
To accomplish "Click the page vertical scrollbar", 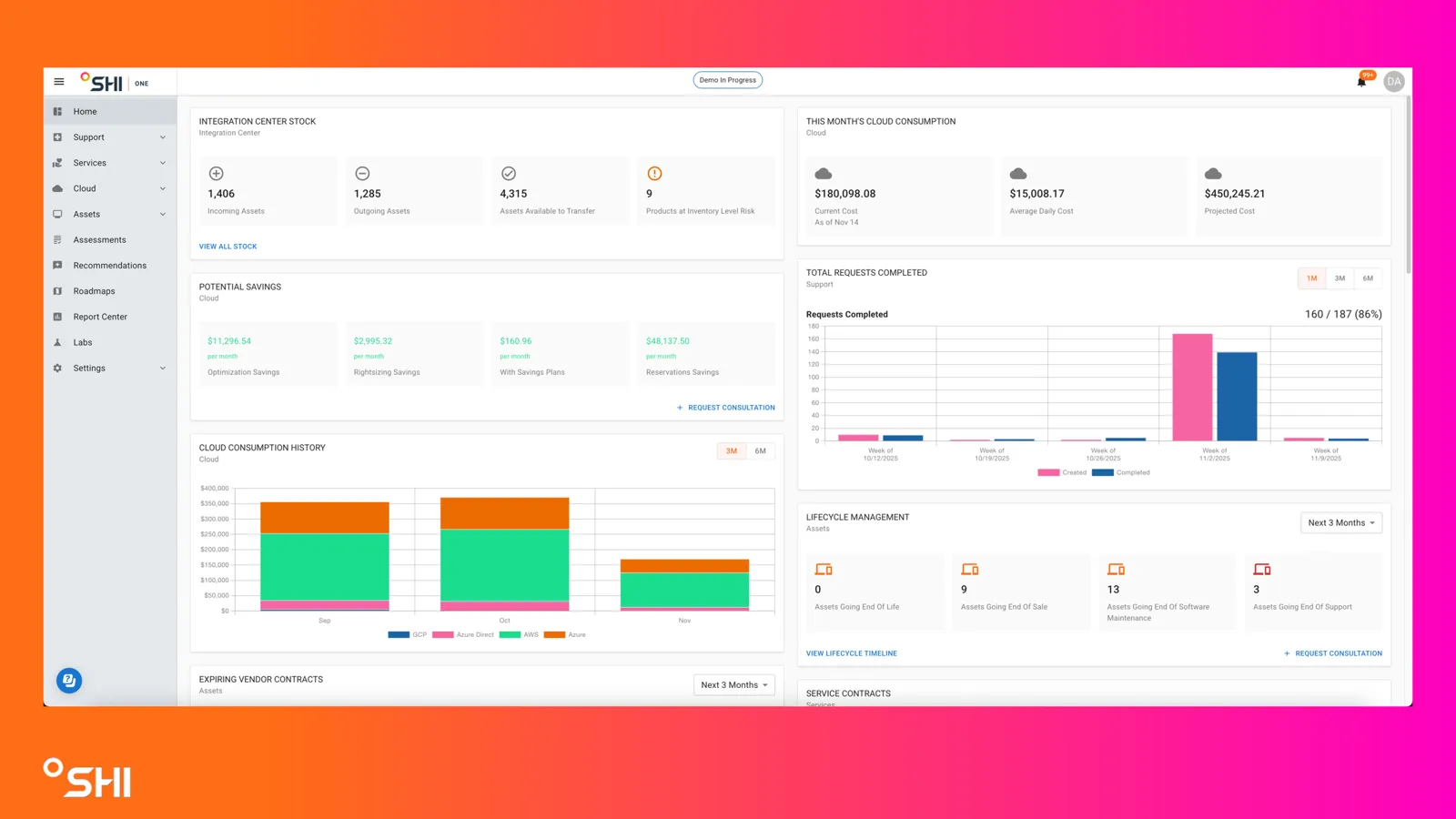I will [1409, 185].
